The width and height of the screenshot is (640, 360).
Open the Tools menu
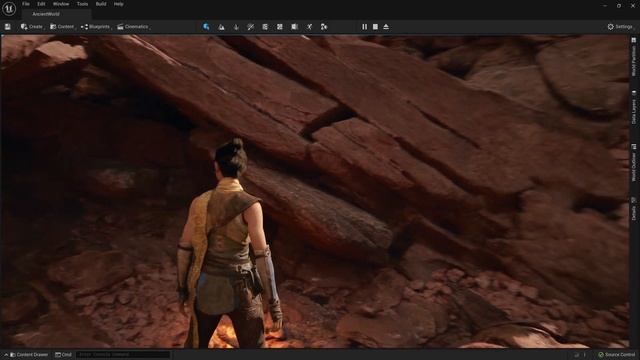[82, 4]
